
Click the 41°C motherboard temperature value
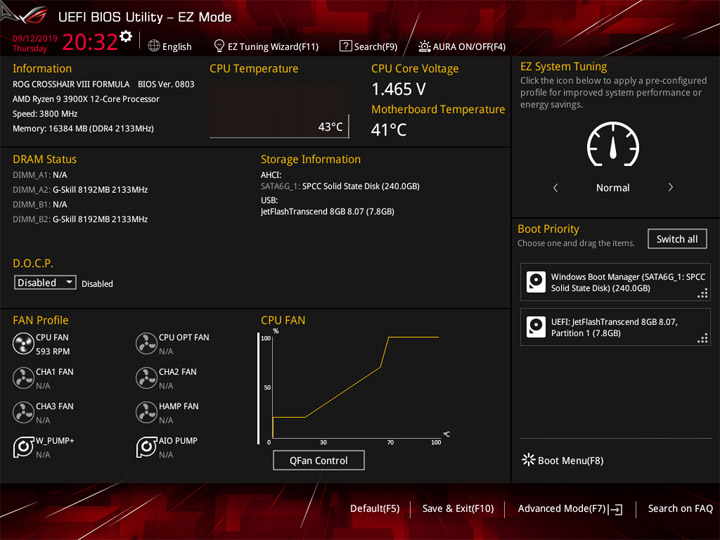pos(388,130)
